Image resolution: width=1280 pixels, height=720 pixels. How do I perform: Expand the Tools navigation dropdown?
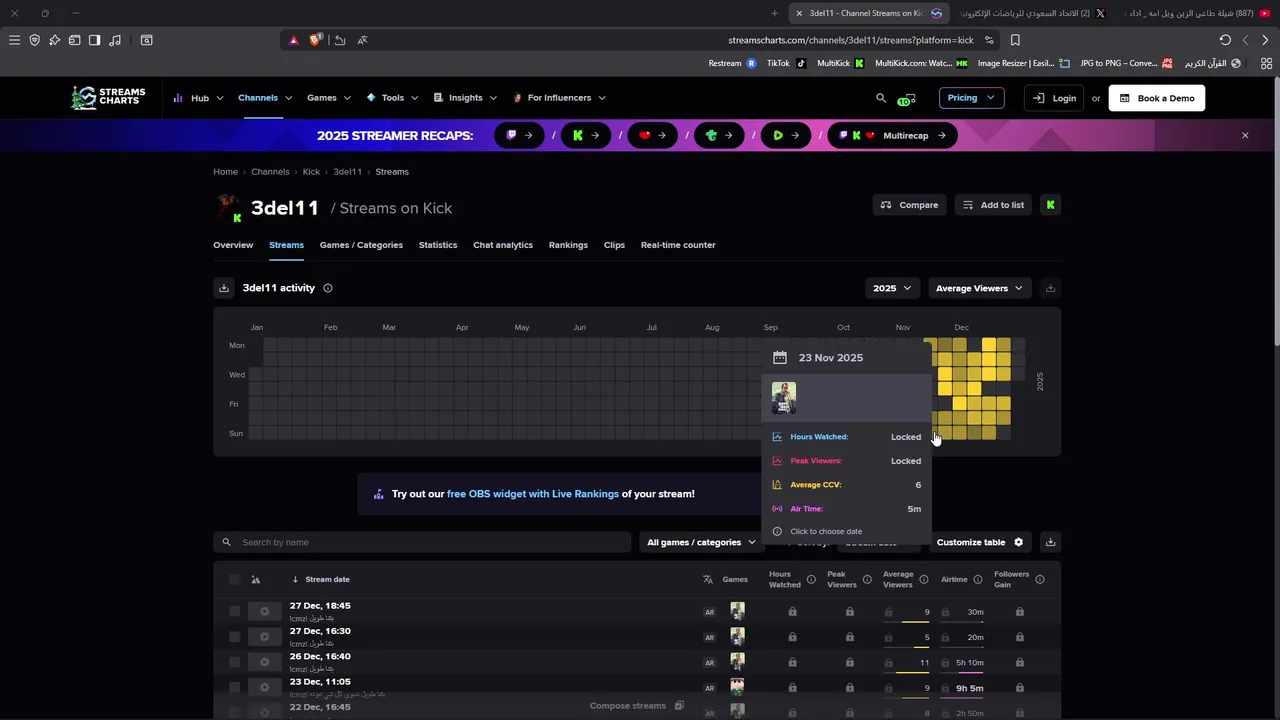(x=392, y=98)
